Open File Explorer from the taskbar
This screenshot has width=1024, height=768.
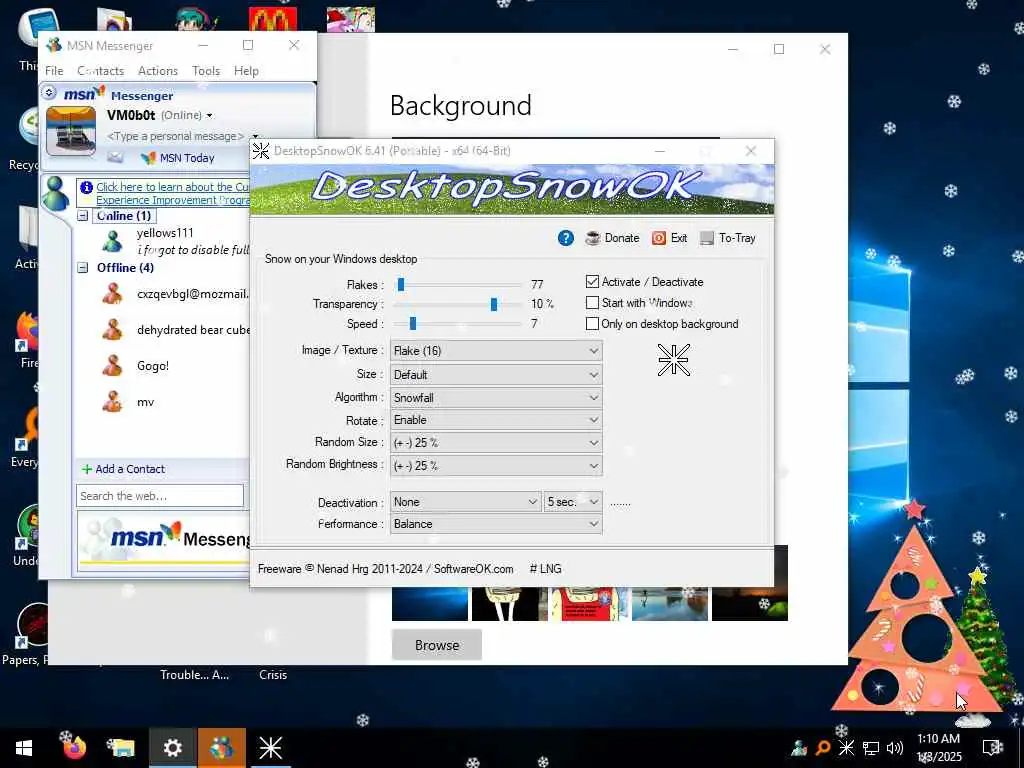point(121,748)
